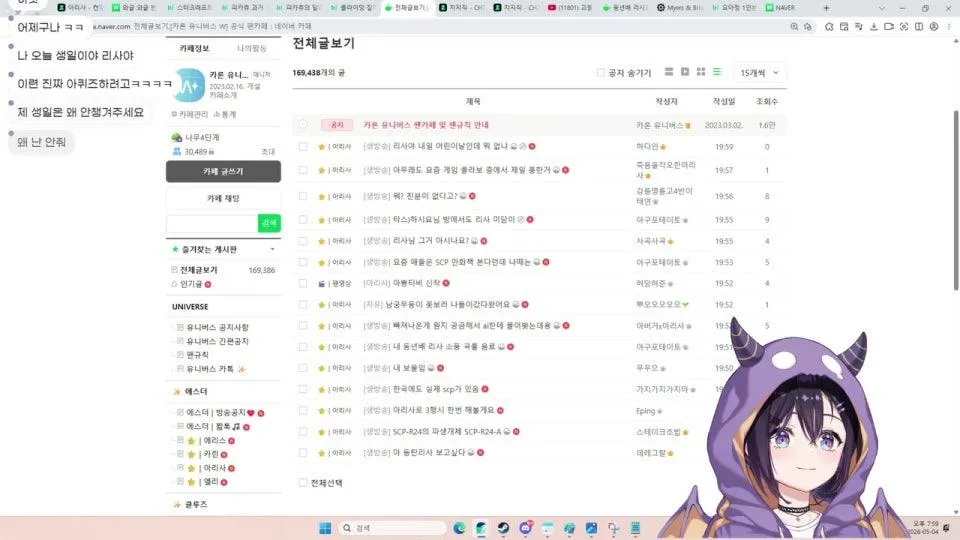Image resolution: width=960 pixels, height=540 pixels.
Task: Check the box for '리사님 그거 아시나요?' post
Action: (303, 241)
